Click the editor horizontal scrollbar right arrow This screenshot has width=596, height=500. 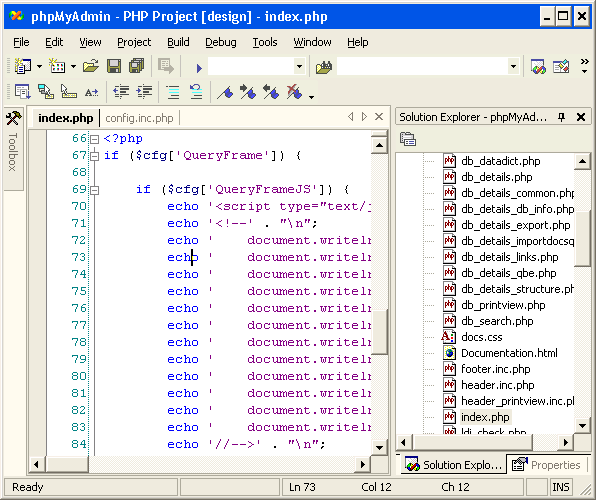[x=363, y=464]
